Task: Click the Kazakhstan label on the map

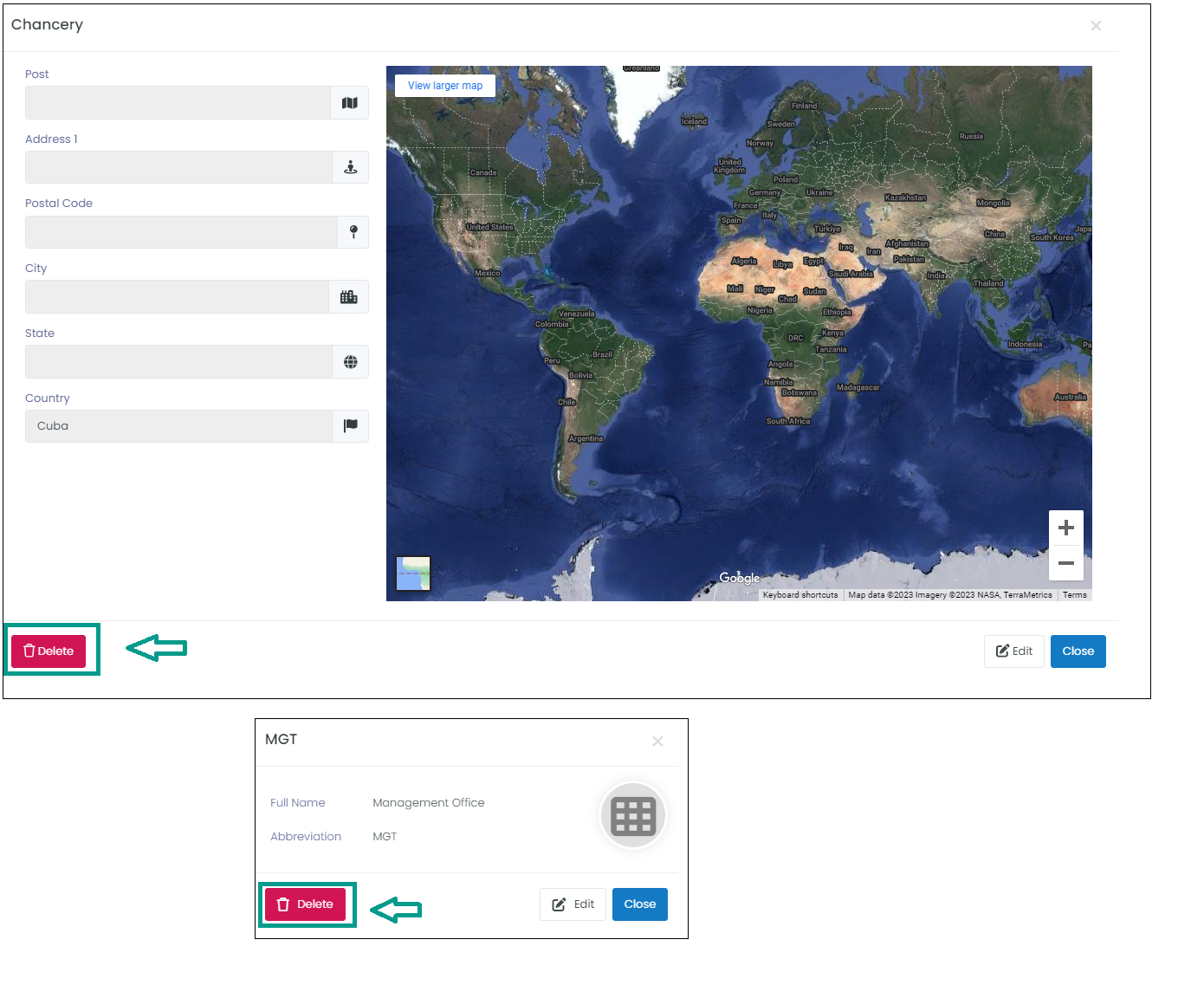Action: pyautogui.click(x=905, y=198)
